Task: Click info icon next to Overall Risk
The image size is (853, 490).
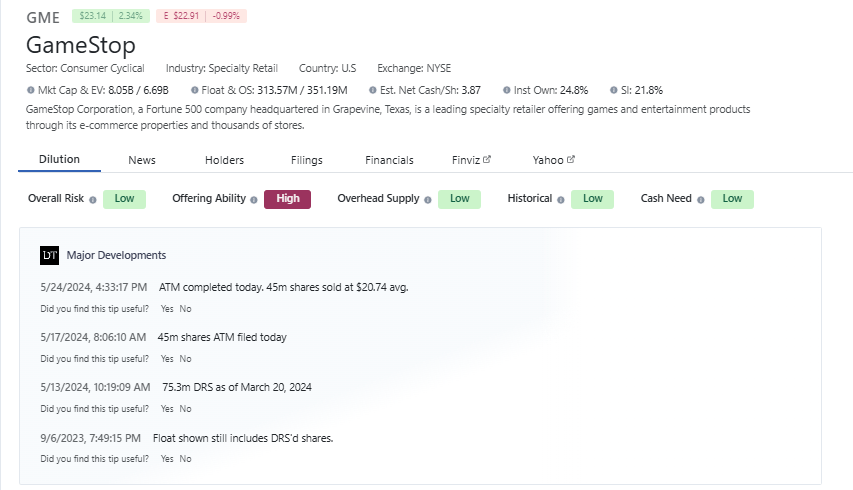Action: pyautogui.click(x=93, y=199)
